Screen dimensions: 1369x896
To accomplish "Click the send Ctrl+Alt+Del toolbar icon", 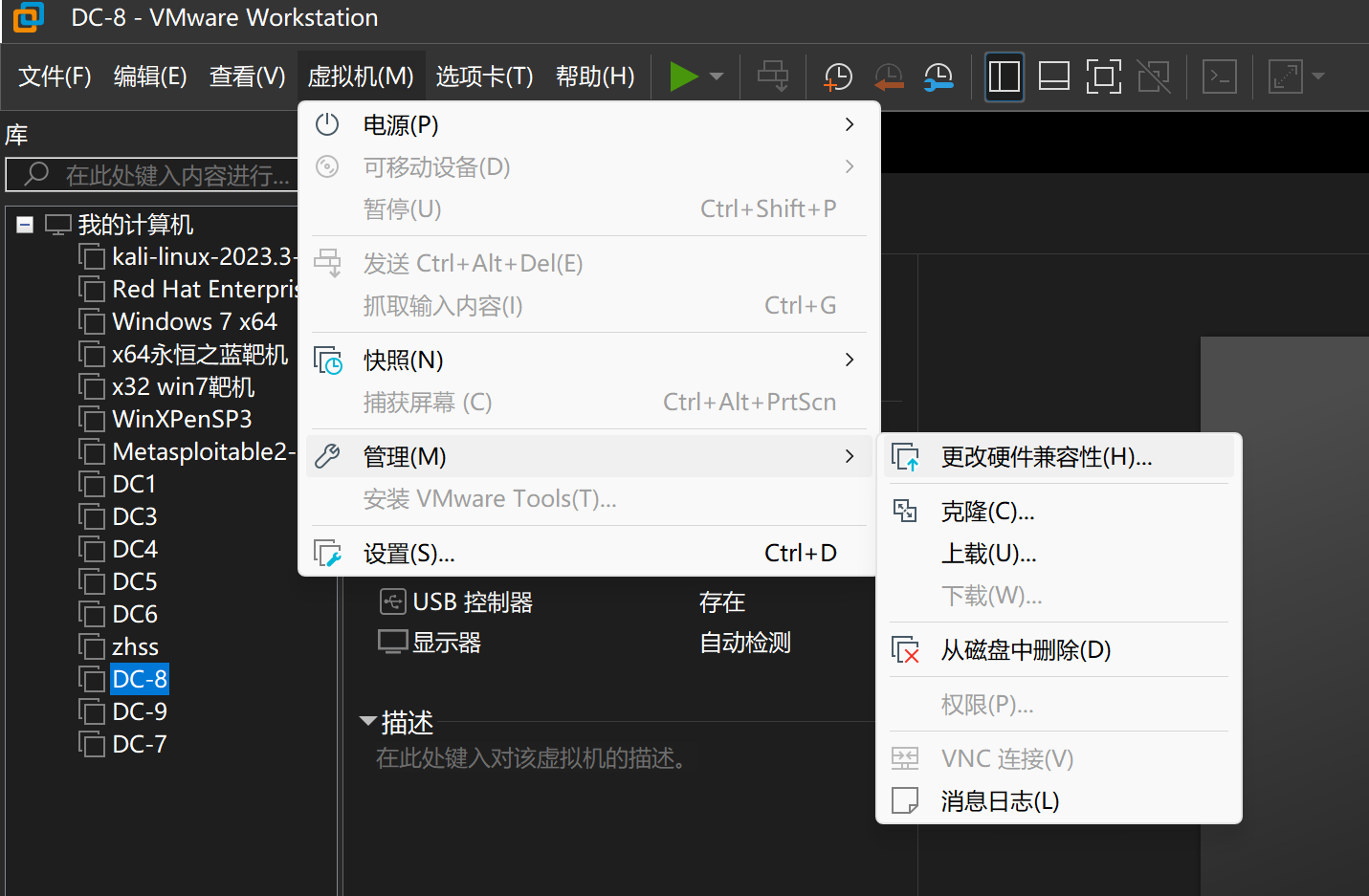I will click(773, 76).
